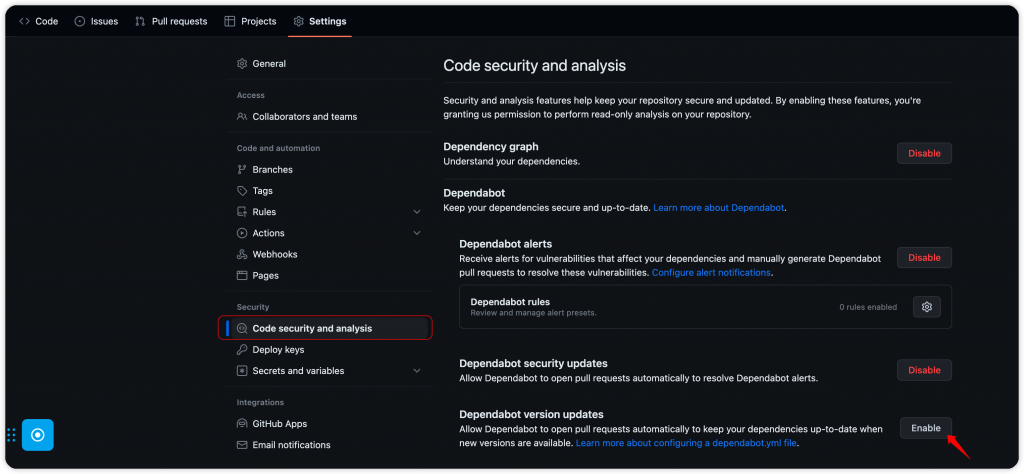Disable Dependabot security updates
Viewport: 1024px width, 474px height.
click(924, 370)
